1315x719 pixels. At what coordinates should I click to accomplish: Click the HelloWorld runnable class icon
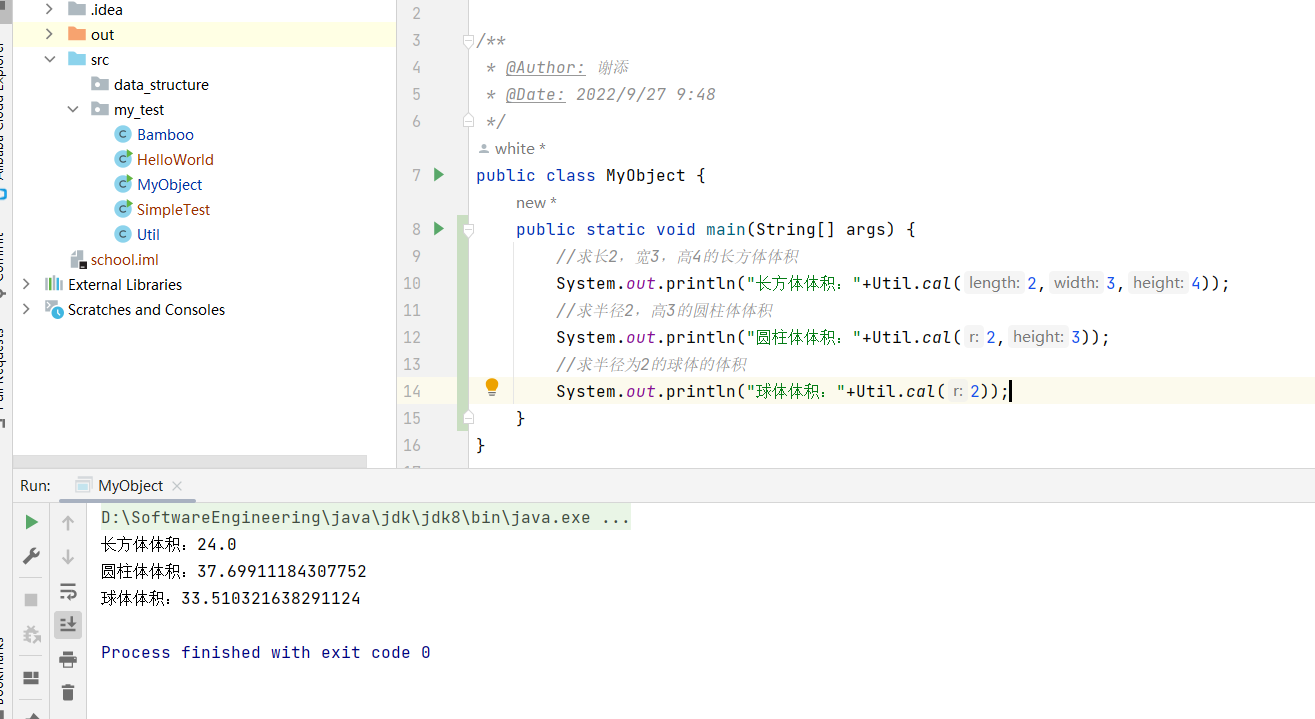123,159
